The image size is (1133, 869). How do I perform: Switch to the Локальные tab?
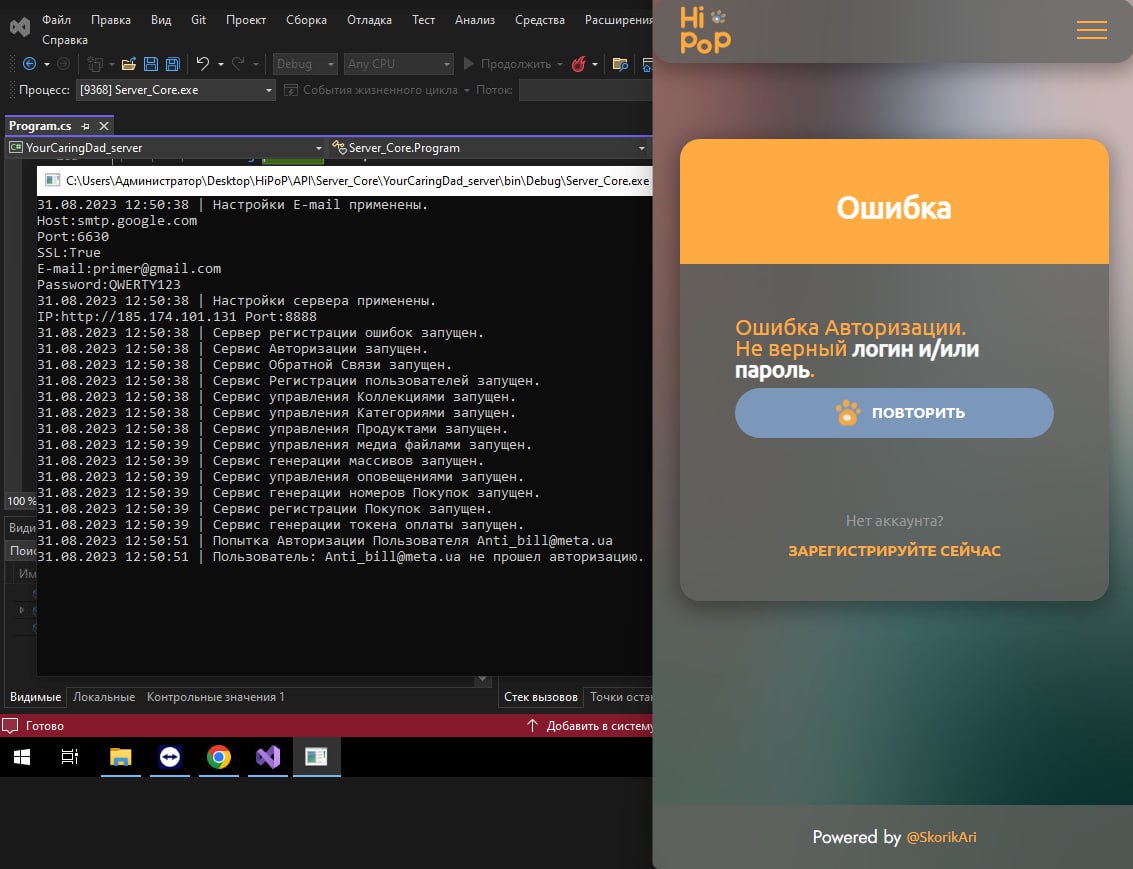click(104, 697)
